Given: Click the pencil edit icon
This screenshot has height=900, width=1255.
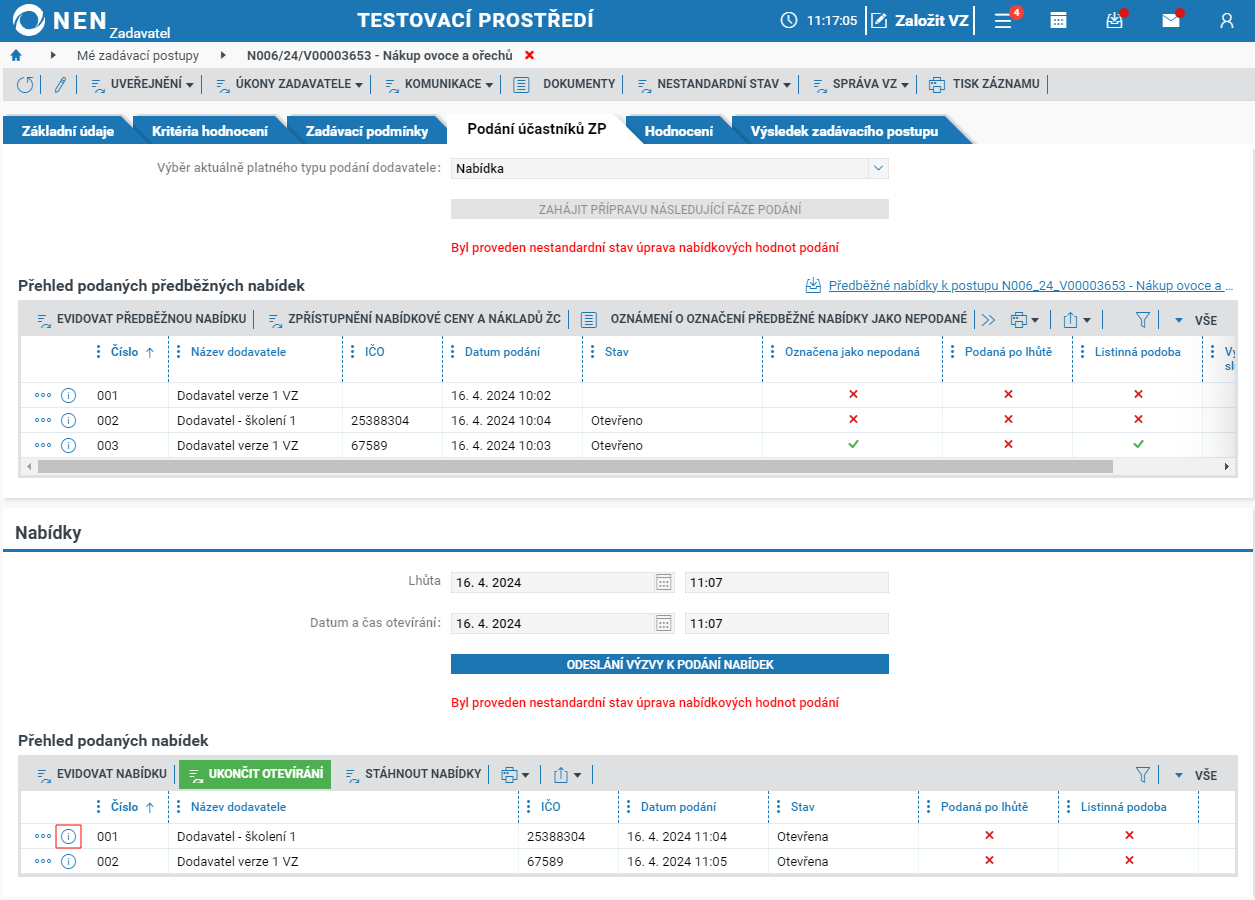Looking at the screenshot, I should click(59, 85).
